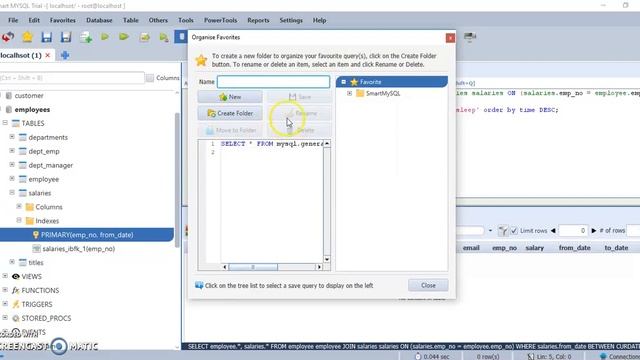The width and height of the screenshot is (640, 360).
Task: Click the yellow star favorites toolbar icon
Action: (x=27, y=37)
